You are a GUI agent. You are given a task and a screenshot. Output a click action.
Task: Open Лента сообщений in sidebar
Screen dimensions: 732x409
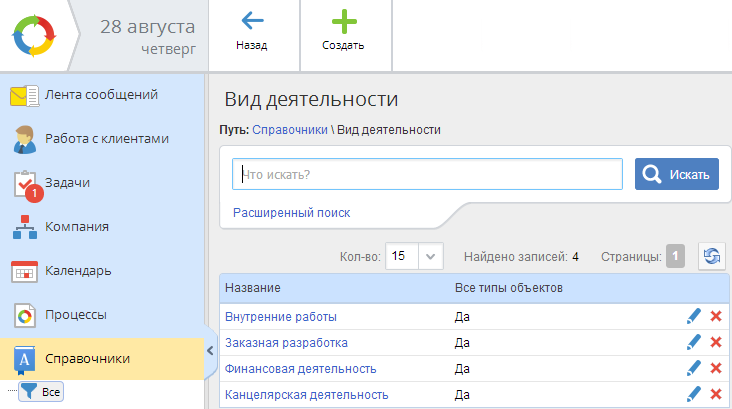pyautogui.click(x=100, y=96)
